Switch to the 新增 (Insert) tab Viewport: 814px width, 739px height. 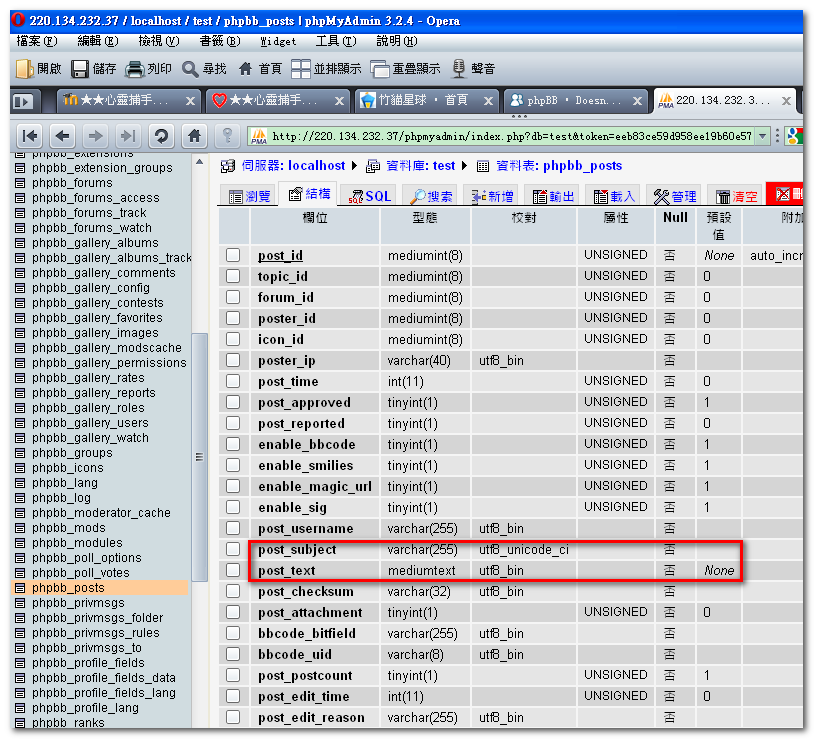point(492,196)
